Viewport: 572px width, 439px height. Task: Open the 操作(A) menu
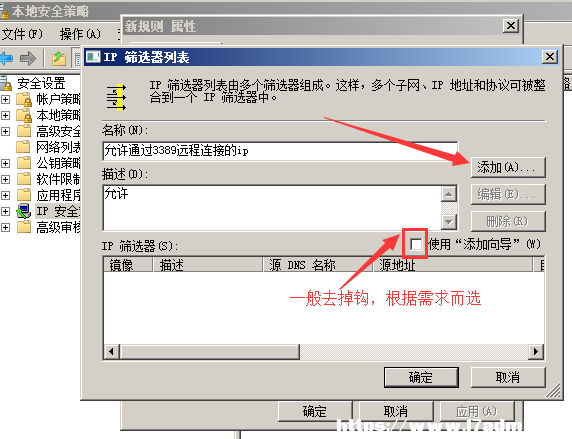pyautogui.click(x=80, y=34)
